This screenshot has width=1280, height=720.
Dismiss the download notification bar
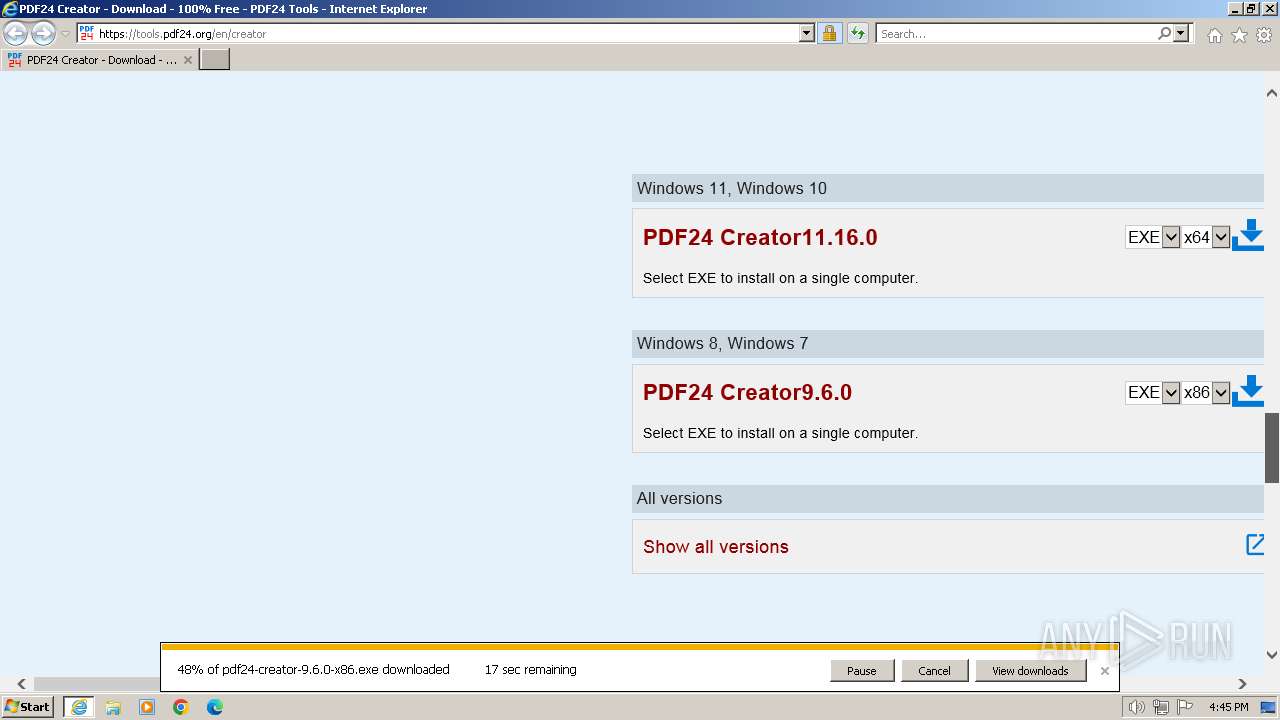click(1104, 671)
